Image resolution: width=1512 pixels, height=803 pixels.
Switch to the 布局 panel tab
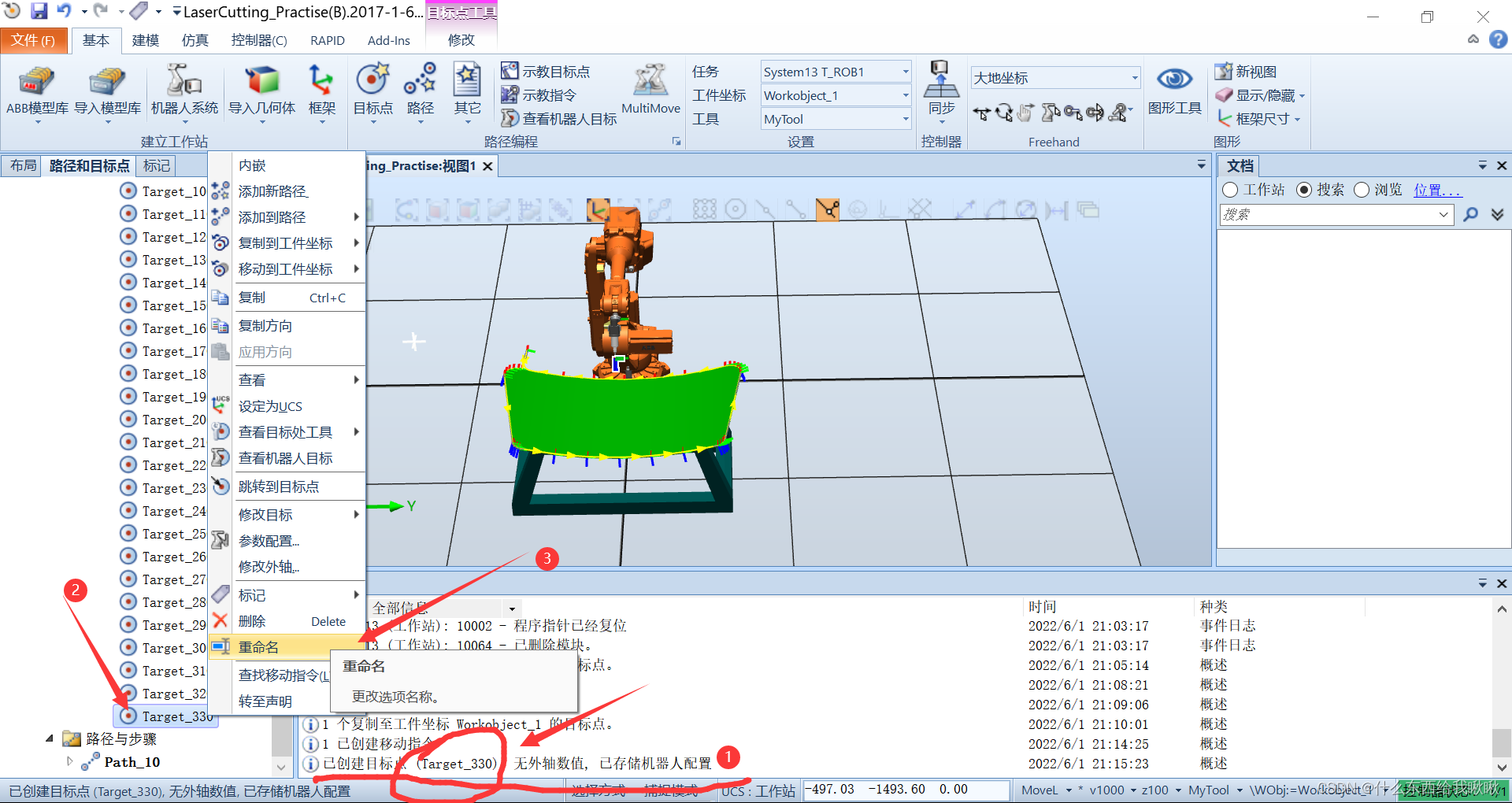23,165
